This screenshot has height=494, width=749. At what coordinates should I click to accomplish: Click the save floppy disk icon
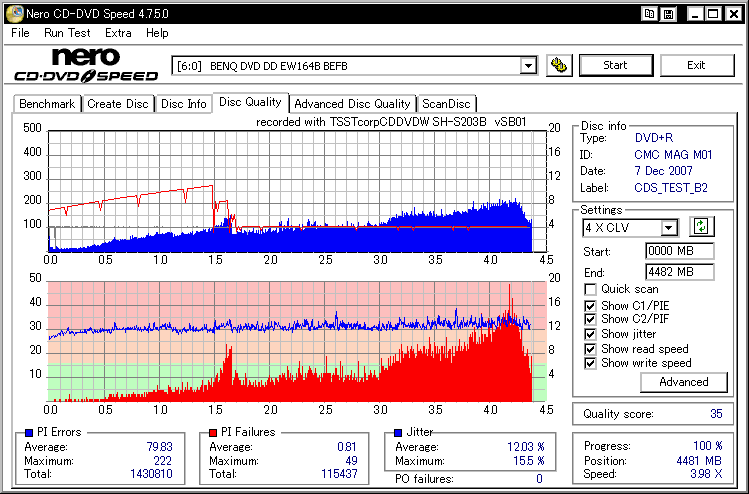(x=667, y=14)
